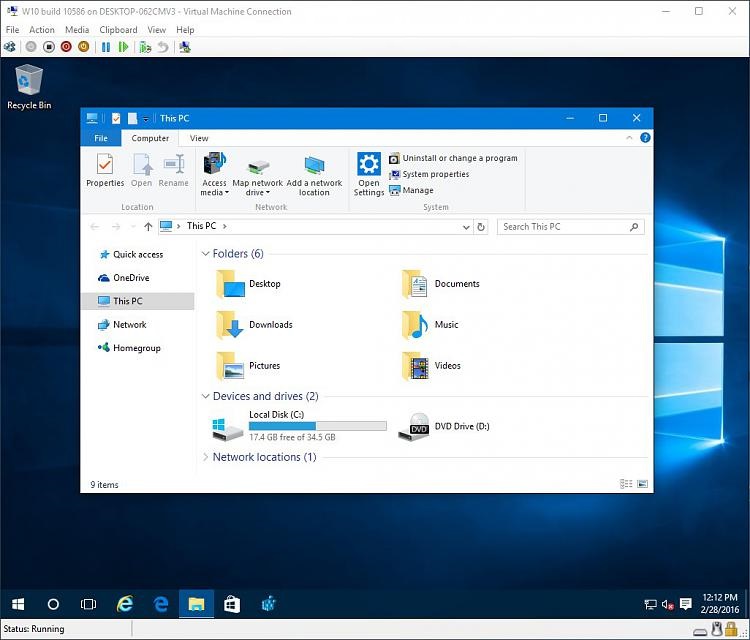Click the chevron after This PC in address bar
The height and width of the screenshot is (640, 750).
[x=225, y=226]
